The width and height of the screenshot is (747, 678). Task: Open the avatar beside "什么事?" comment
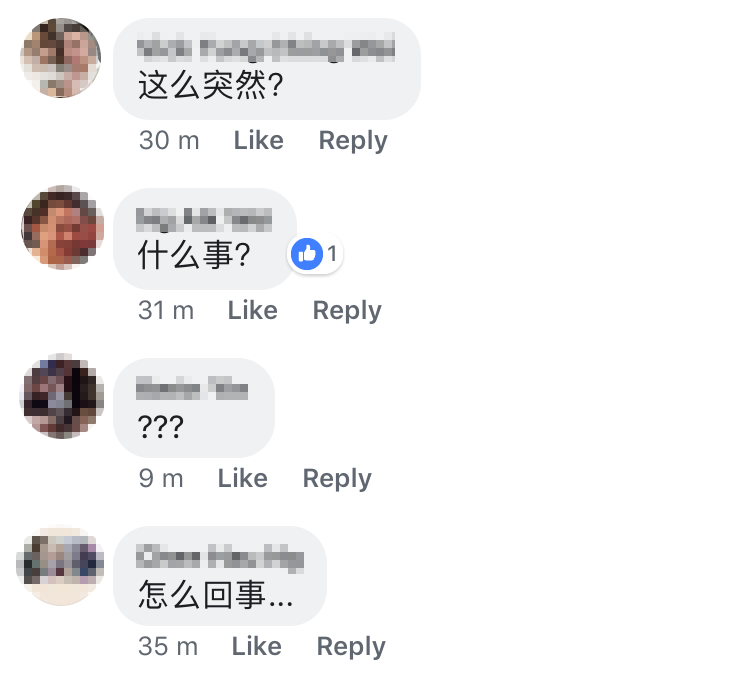[62, 227]
